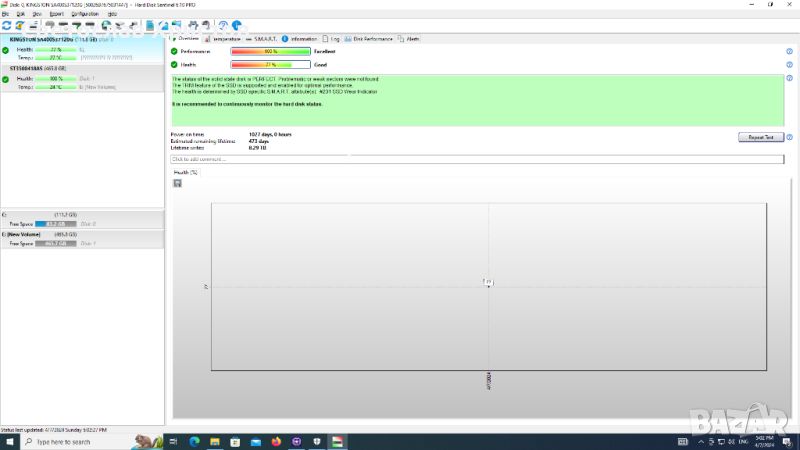Click the blue Info toolbar icon
The height and width of the screenshot is (450, 800).
coord(237,25)
